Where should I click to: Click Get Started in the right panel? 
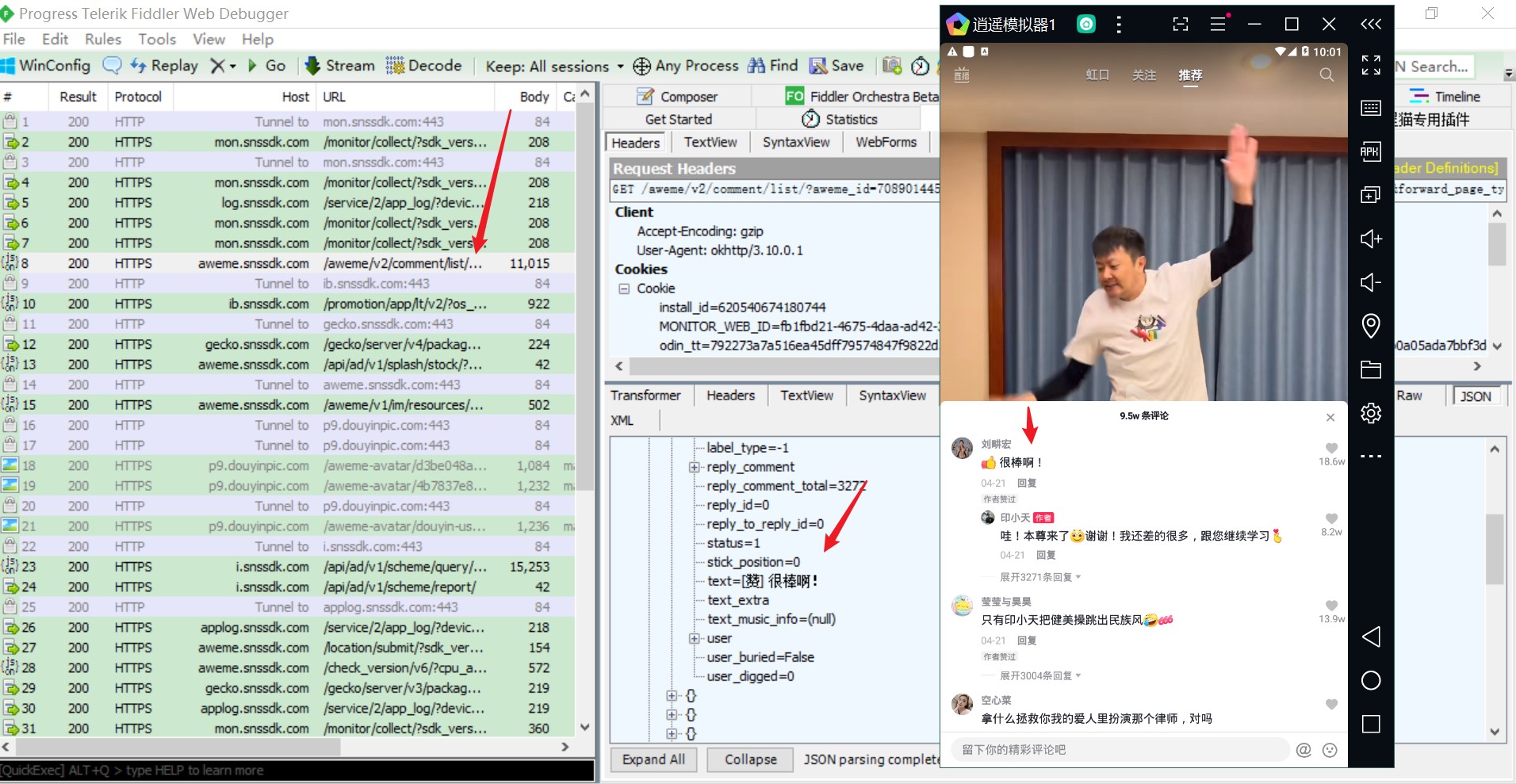tap(677, 119)
